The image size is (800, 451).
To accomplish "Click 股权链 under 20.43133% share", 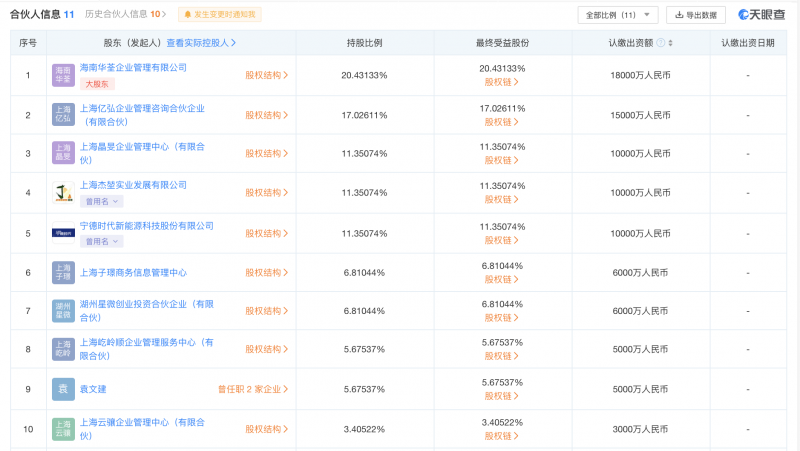I will pyautogui.click(x=502, y=82).
